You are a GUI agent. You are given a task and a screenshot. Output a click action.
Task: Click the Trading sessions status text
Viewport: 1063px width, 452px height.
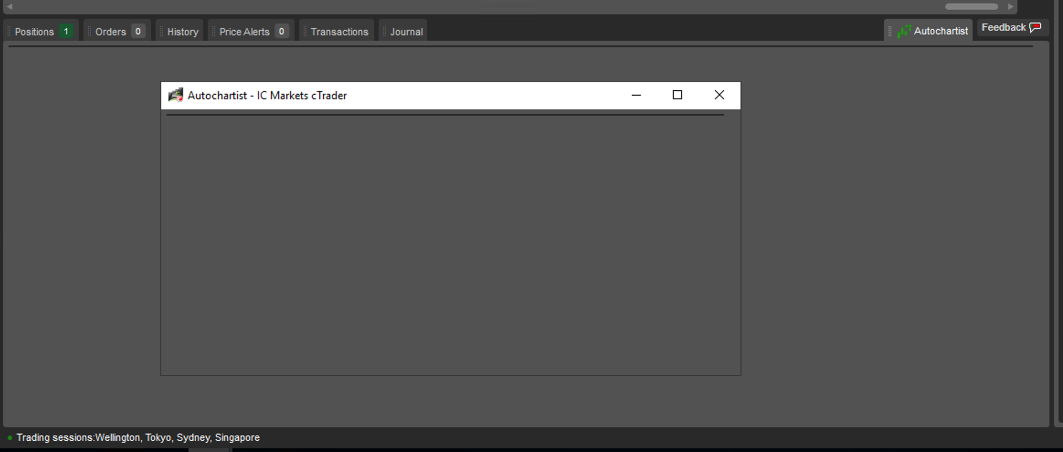tap(138, 438)
